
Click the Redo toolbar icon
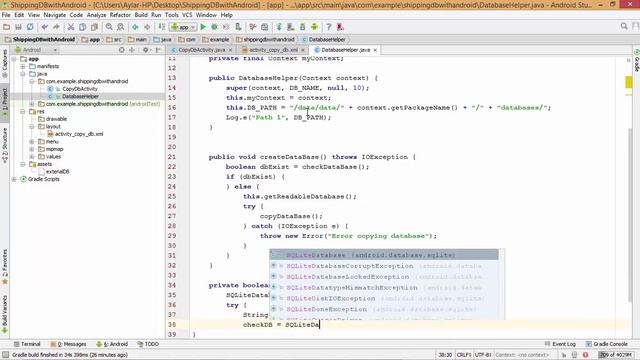click(x=56, y=27)
